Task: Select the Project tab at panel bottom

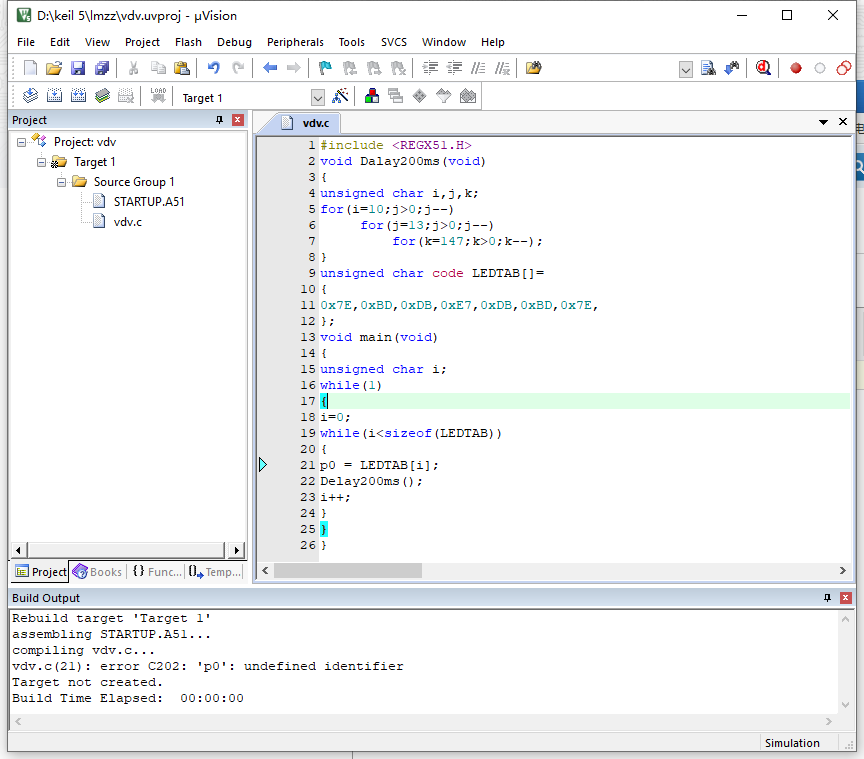Action: 41,572
